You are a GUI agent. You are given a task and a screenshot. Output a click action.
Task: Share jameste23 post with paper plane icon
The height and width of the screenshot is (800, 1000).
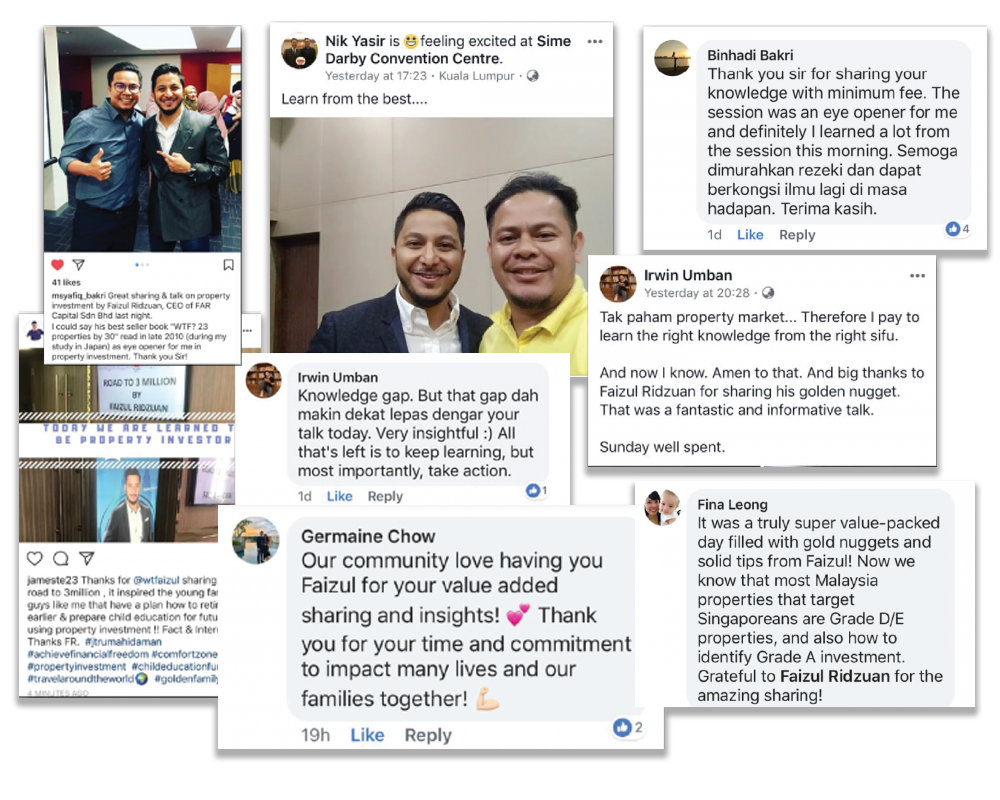87,558
